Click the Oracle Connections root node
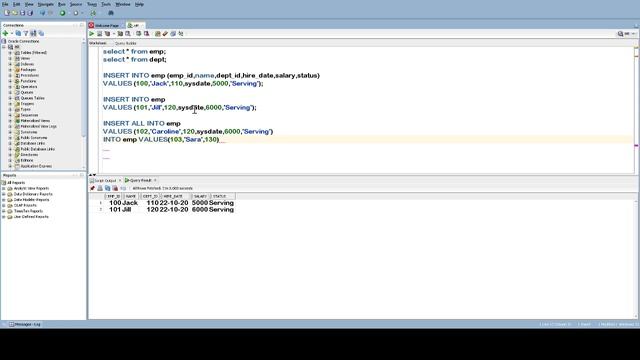Screen dimensions: 640x360 (x=24, y=41)
